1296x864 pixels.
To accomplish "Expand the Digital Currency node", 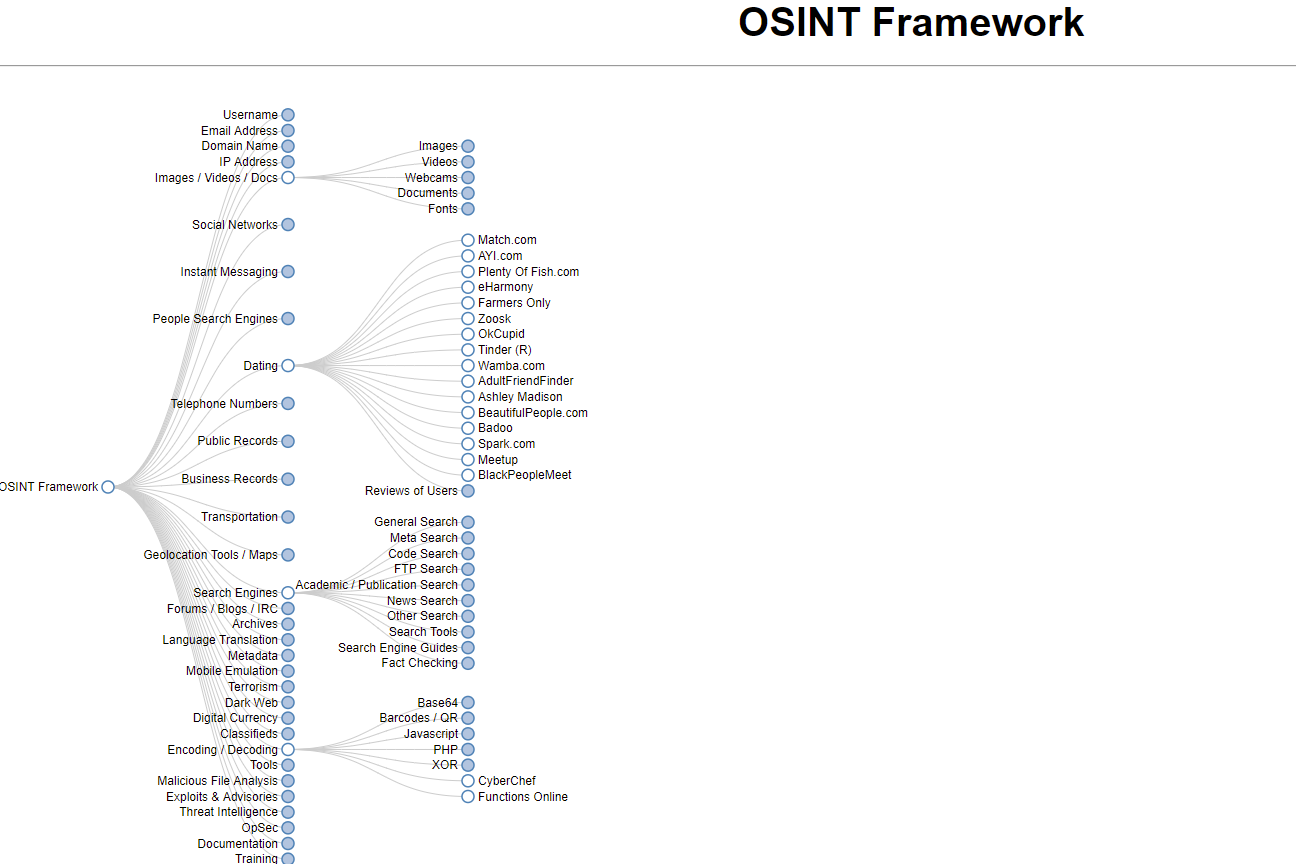I will click(288, 718).
